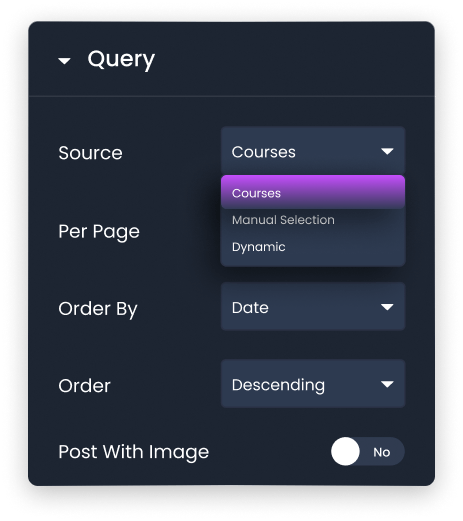Click the Post With Image label
This screenshot has height=521, width=463.
[134, 452]
